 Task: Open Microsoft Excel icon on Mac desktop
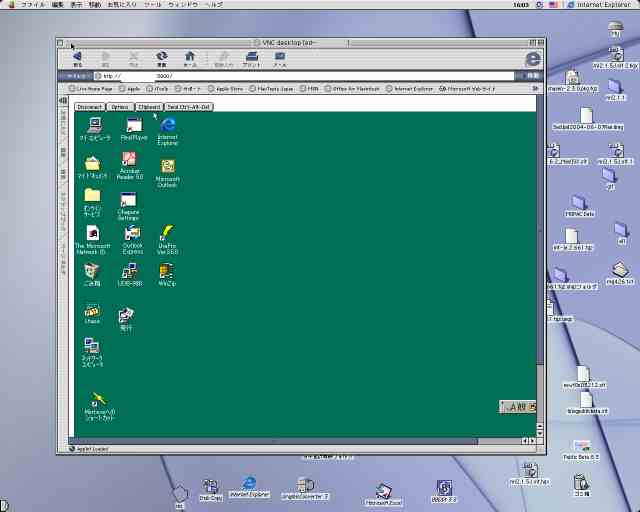tap(383, 491)
